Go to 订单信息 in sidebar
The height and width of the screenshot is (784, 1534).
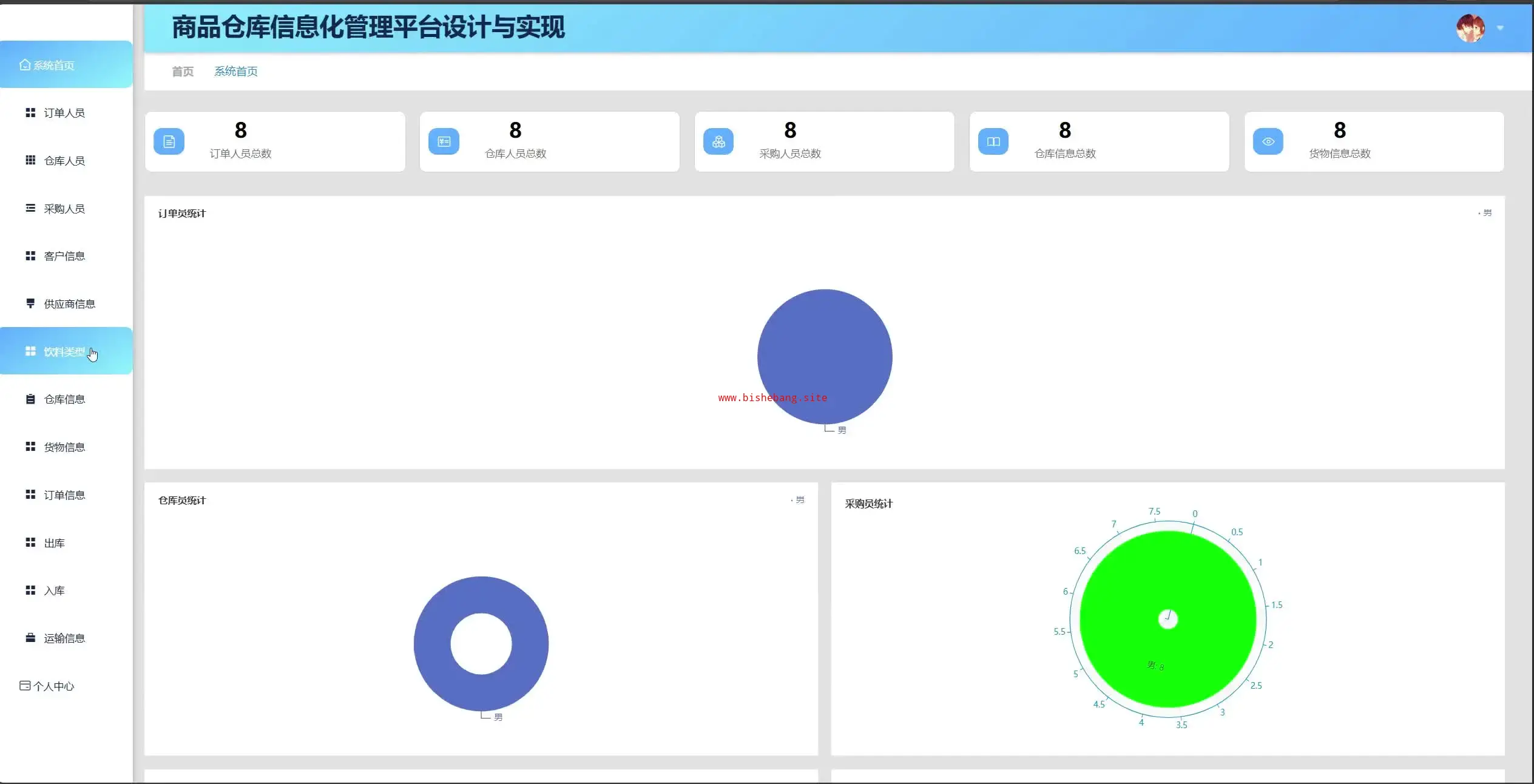[64, 495]
